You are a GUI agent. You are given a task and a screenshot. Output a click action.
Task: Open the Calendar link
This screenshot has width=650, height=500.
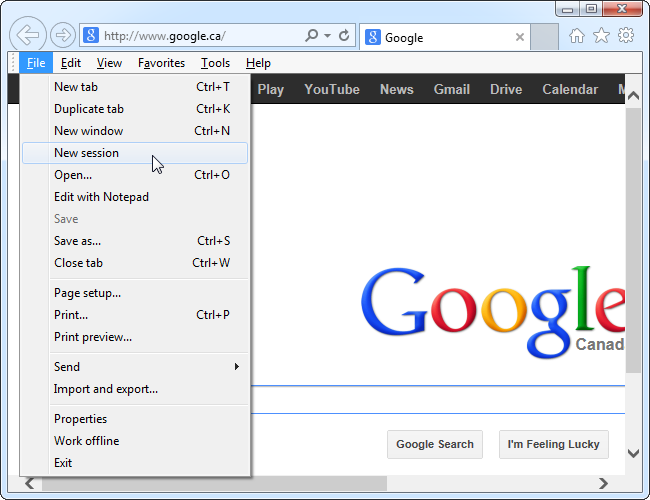pyautogui.click(x=570, y=89)
